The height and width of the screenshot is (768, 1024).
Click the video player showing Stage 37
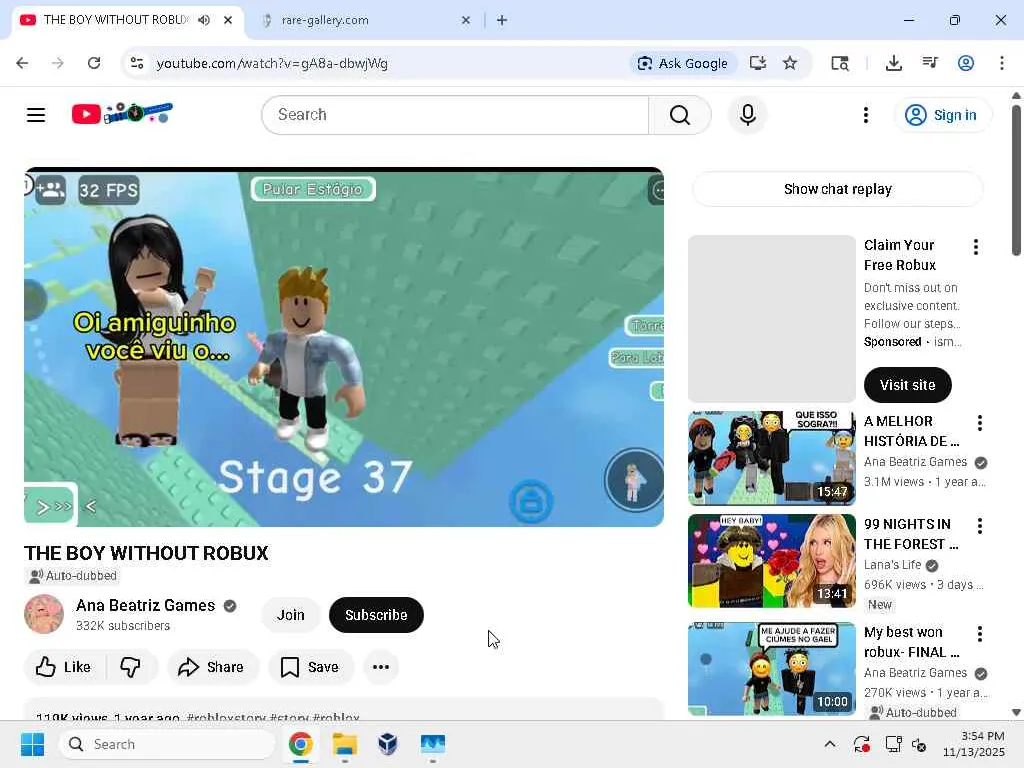coord(344,347)
